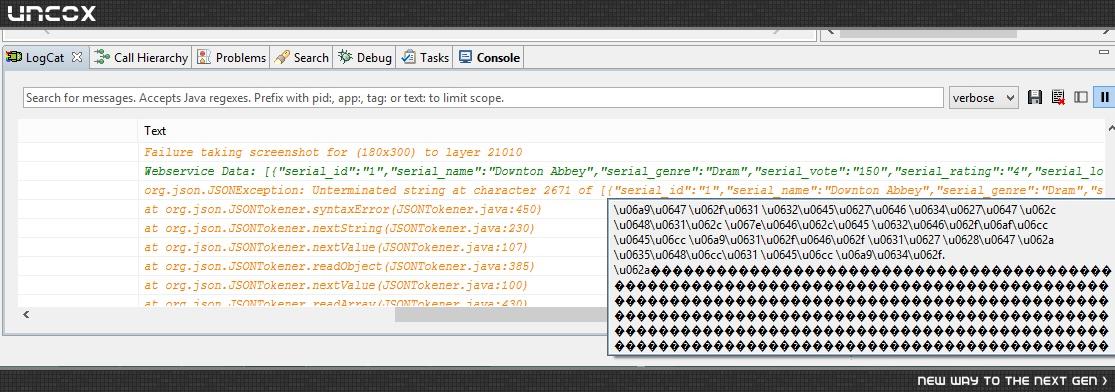Toggle the saved filters view panel
The width and height of the screenshot is (1115, 392).
(x=1081, y=97)
